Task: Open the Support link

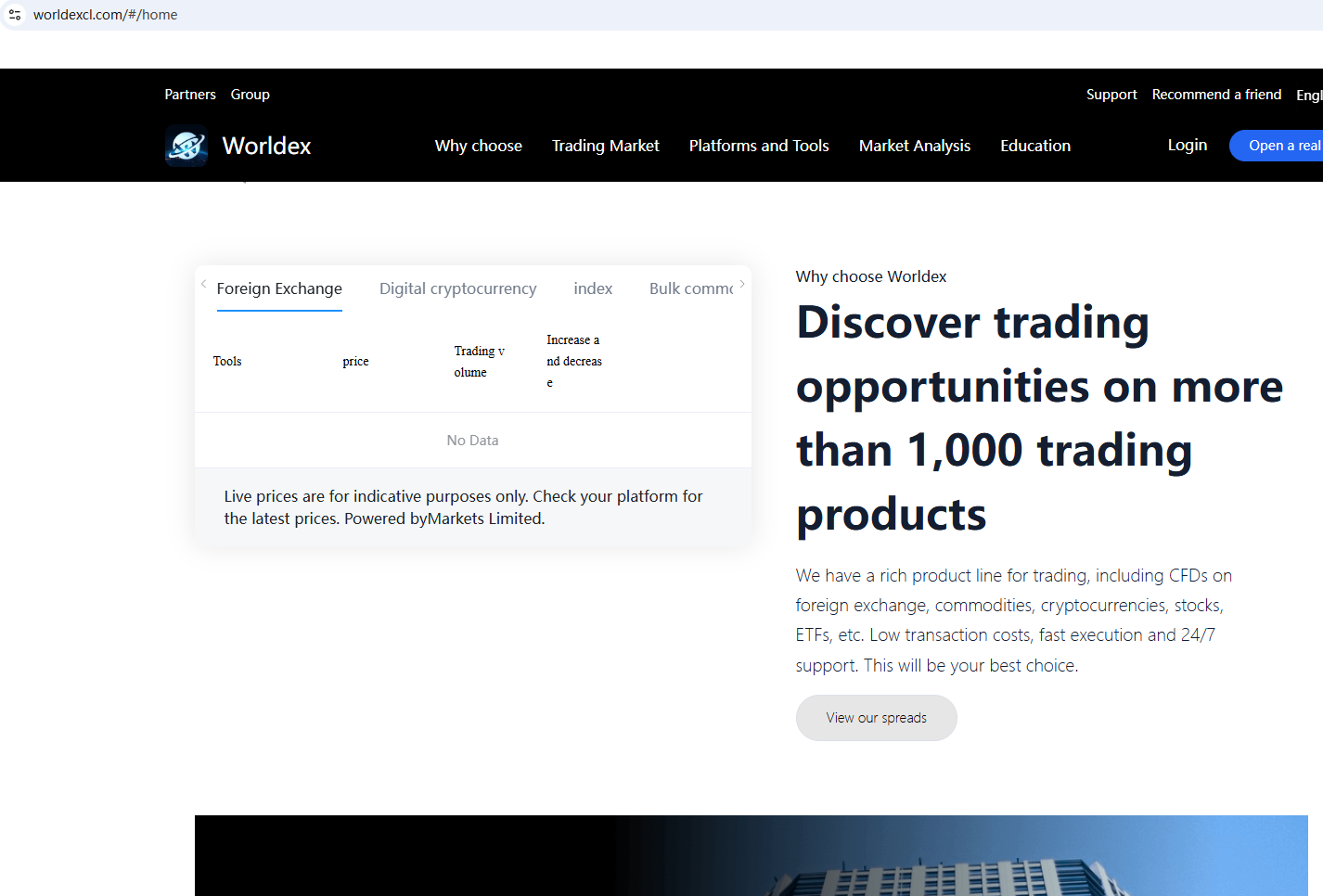Action: (x=1111, y=95)
